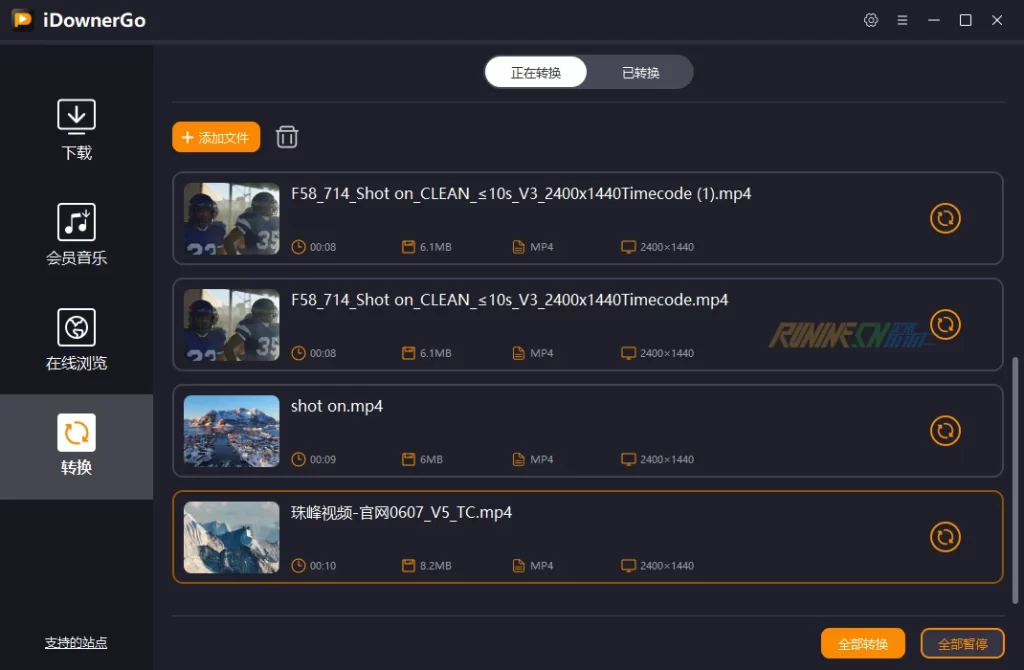Switch to the 正在转换 tab

(536, 72)
